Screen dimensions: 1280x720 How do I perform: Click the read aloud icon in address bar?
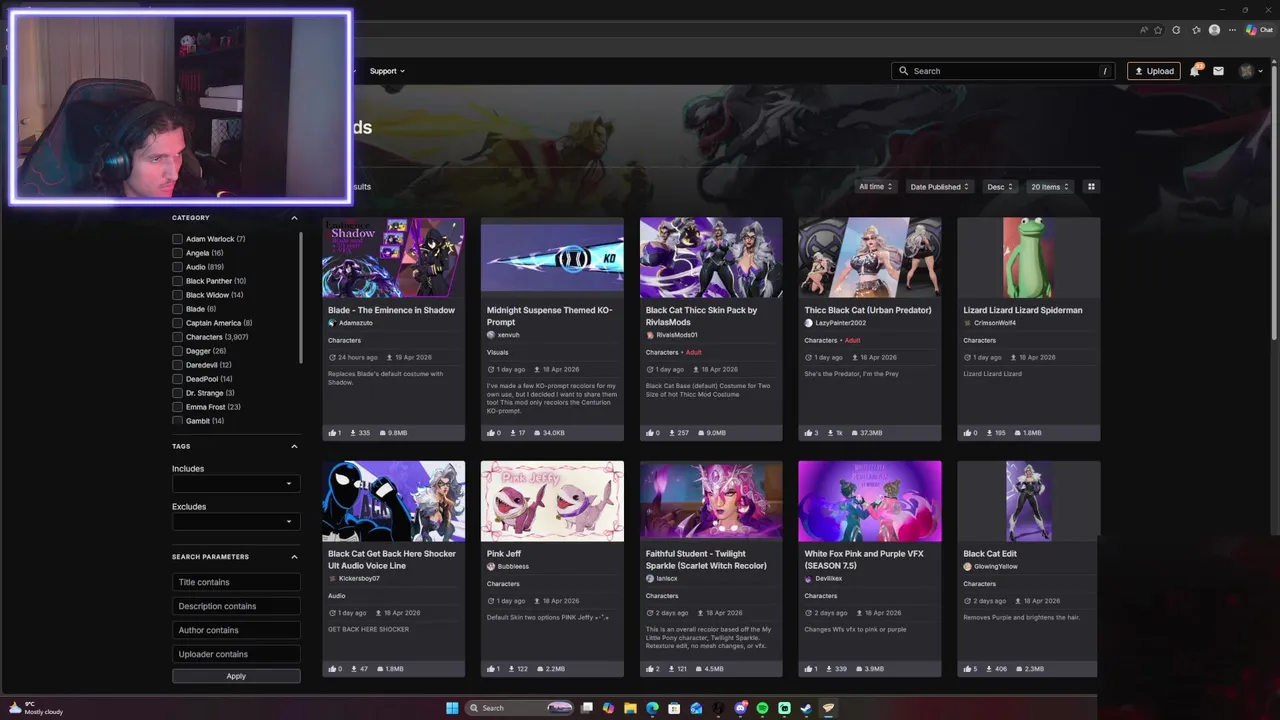coord(1143,30)
